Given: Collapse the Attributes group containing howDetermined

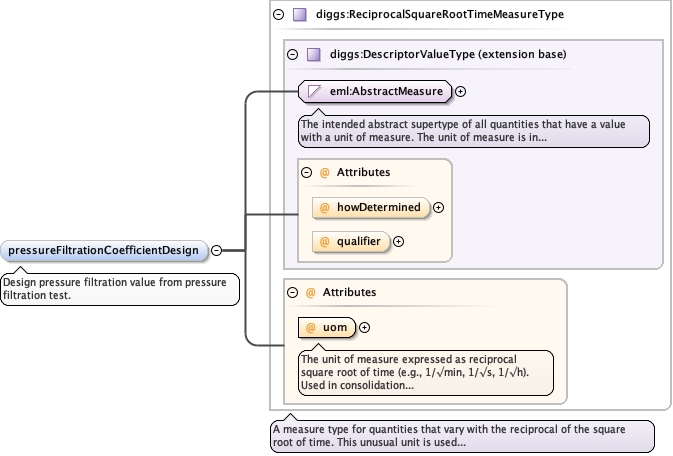Looking at the screenshot, I should pyautogui.click(x=306, y=172).
